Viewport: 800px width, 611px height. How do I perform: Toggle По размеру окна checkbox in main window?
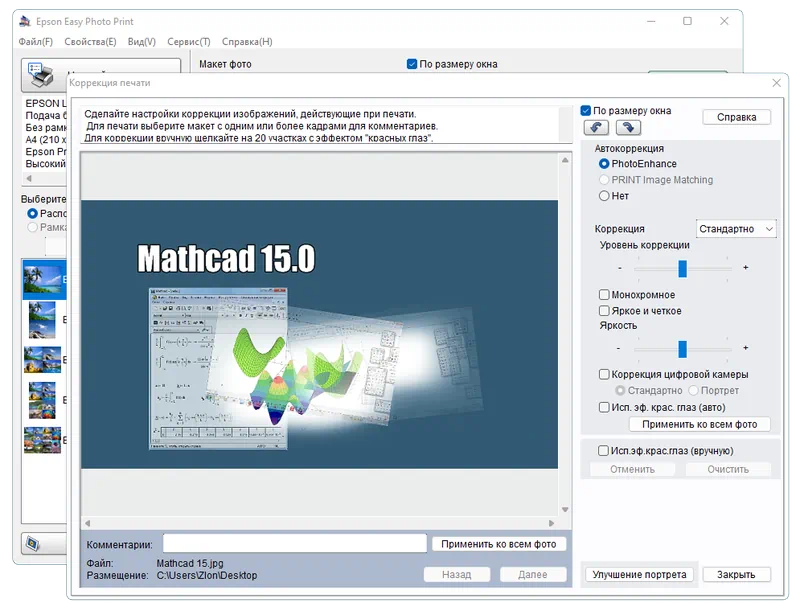click(412, 64)
